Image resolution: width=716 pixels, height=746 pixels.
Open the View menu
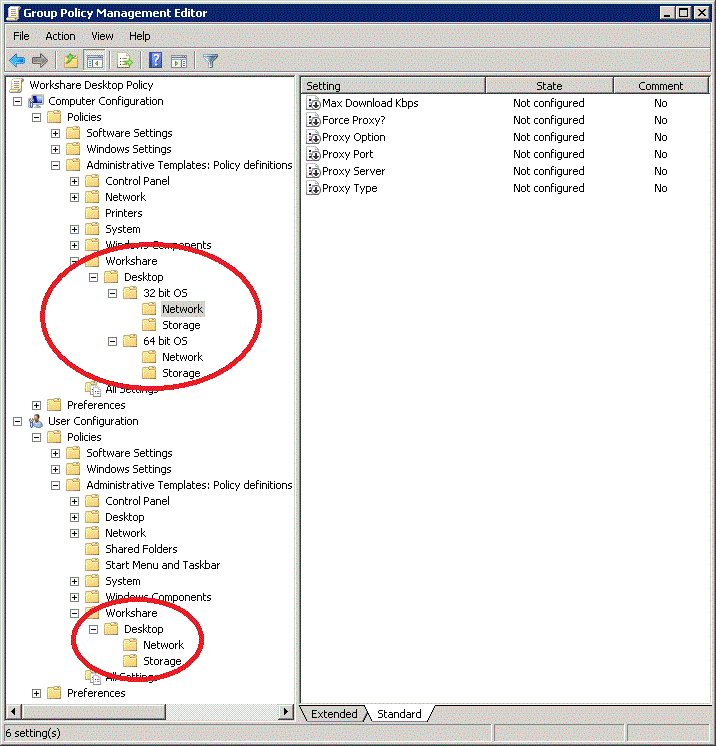coord(102,36)
